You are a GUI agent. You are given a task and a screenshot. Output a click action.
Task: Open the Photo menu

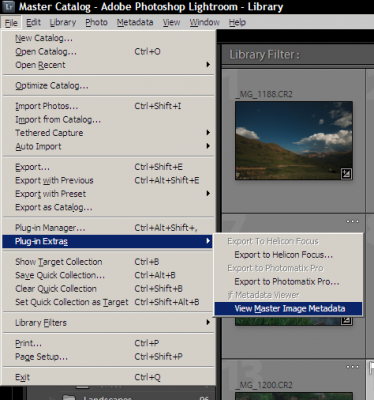[96, 22]
